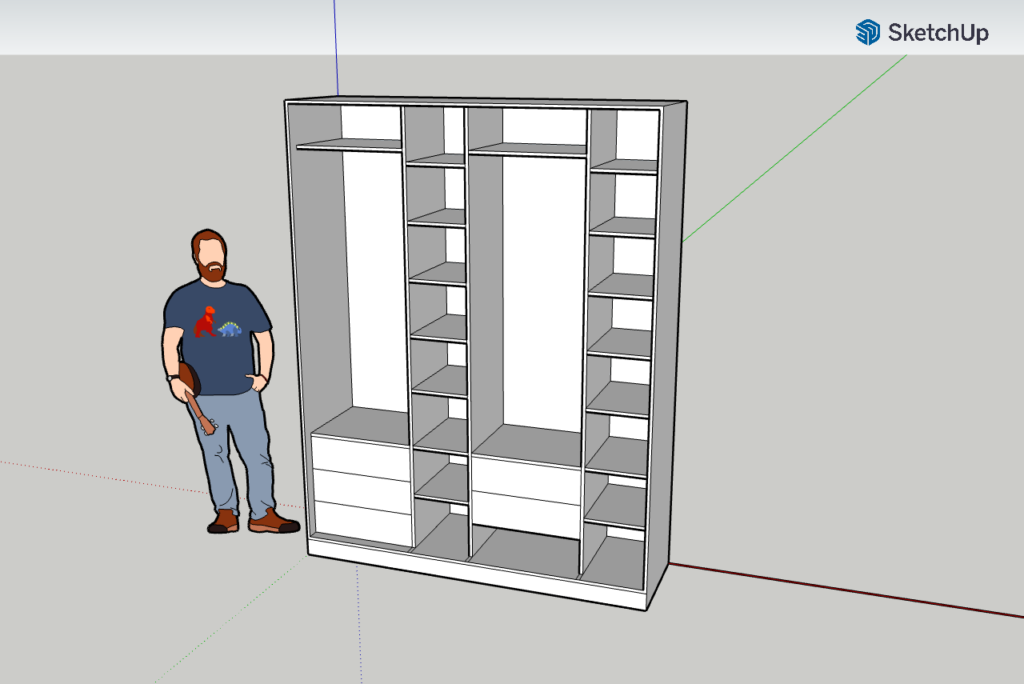
Task: Select the top drawer in the left section
Action: coord(361,459)
